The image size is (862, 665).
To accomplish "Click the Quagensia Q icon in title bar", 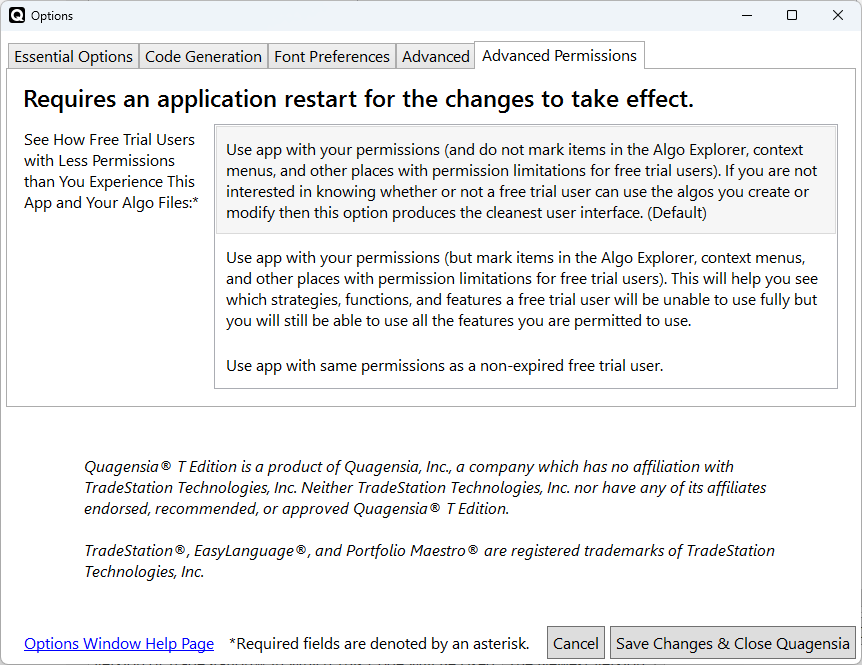I will click(17, 15).
